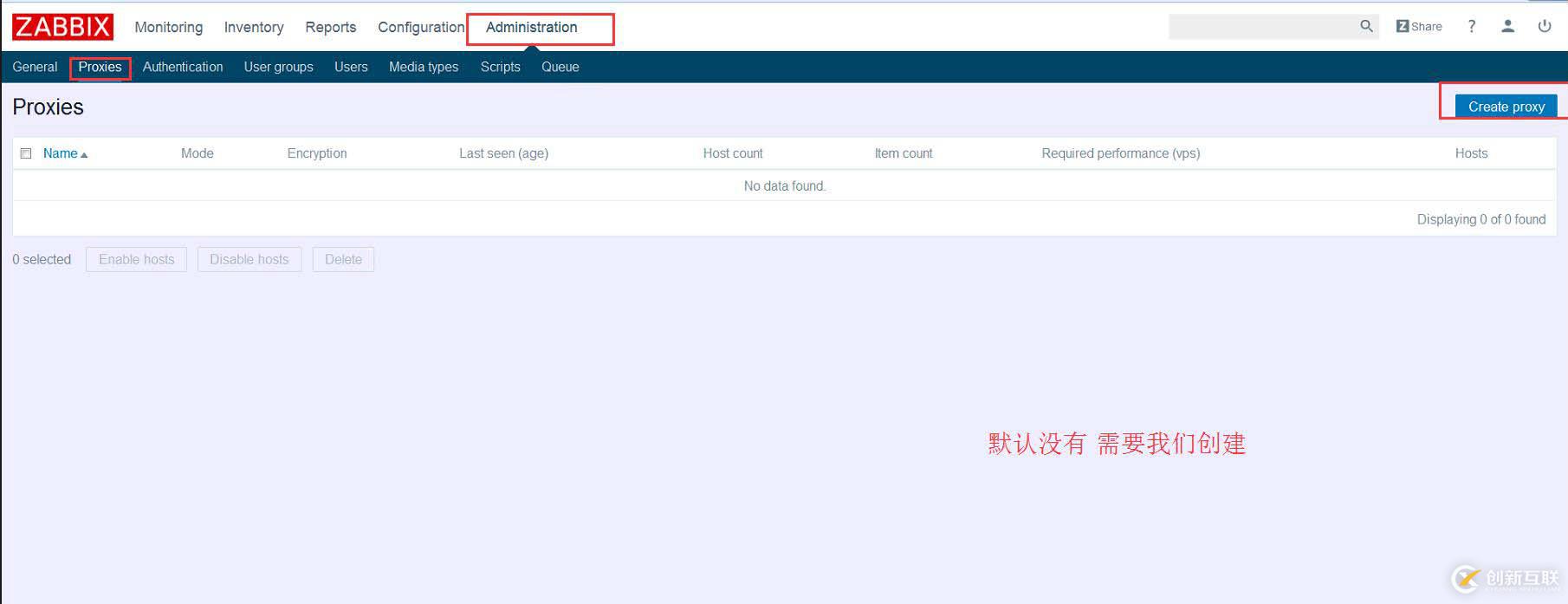Click the Mode column header
Viewport: 1568px width, 604px height.
click(x=198, y=153)
